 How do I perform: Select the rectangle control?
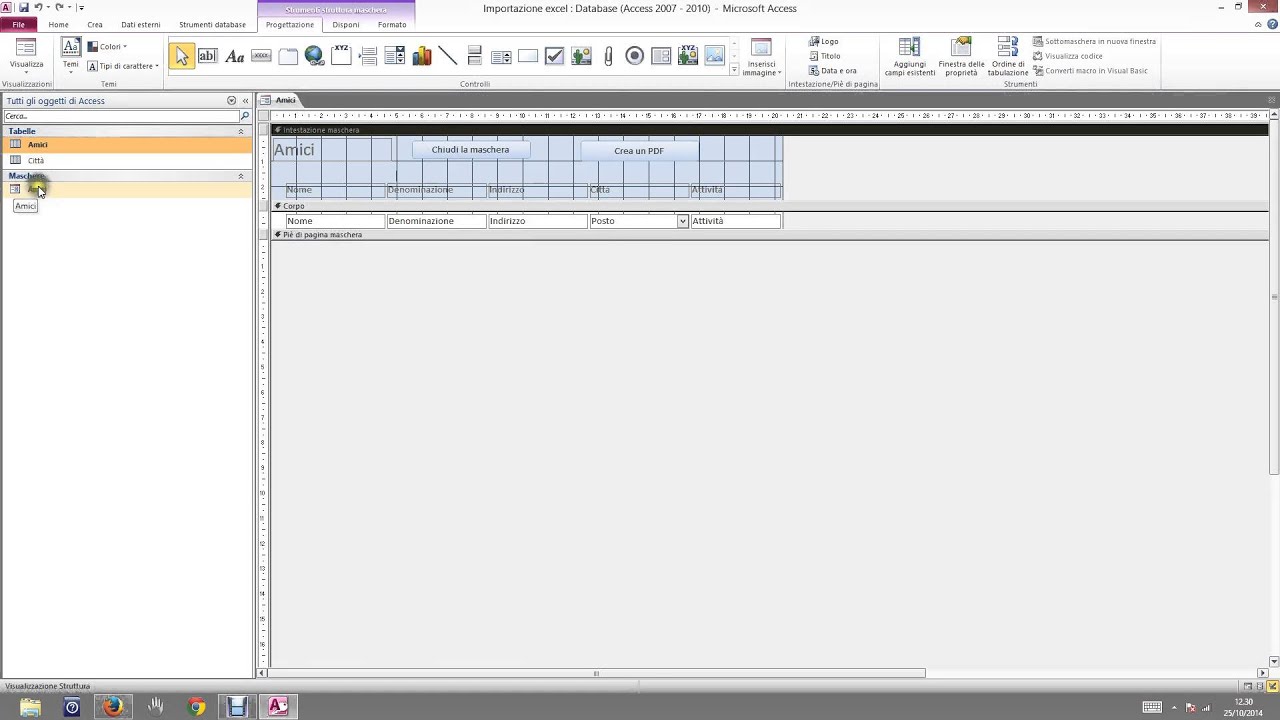[528, 56]
